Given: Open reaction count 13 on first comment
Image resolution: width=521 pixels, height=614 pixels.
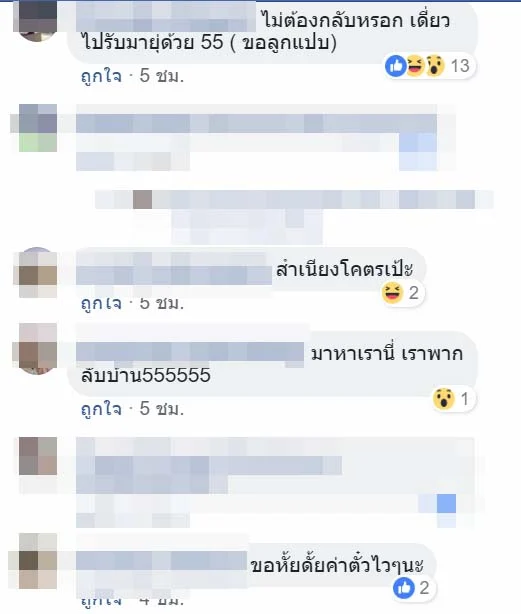Looking at the screenshot, I should coord(460,66).
